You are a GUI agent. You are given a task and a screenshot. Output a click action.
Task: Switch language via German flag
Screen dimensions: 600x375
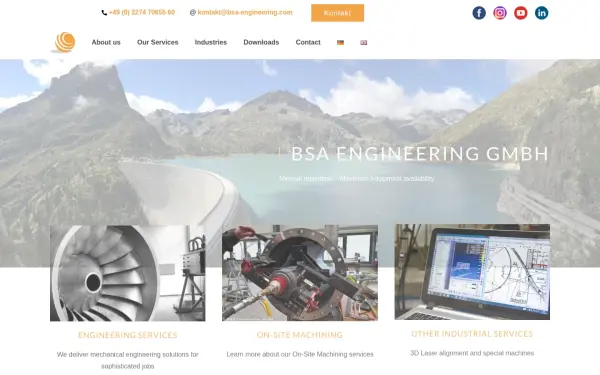[340, 42]
